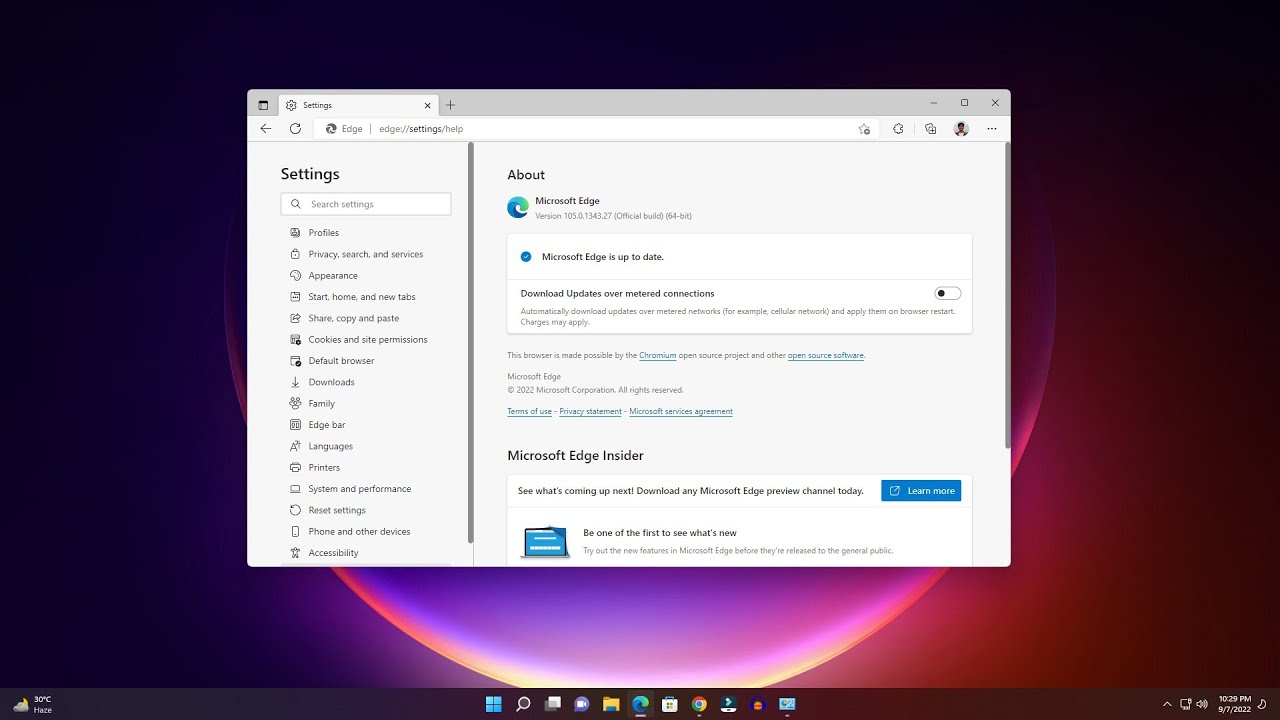Image resolution: width=1280 pixels, height=720 pixels.
Task: Open the weather widget showing 30°C Haze
Action: [x=33, y=704]
